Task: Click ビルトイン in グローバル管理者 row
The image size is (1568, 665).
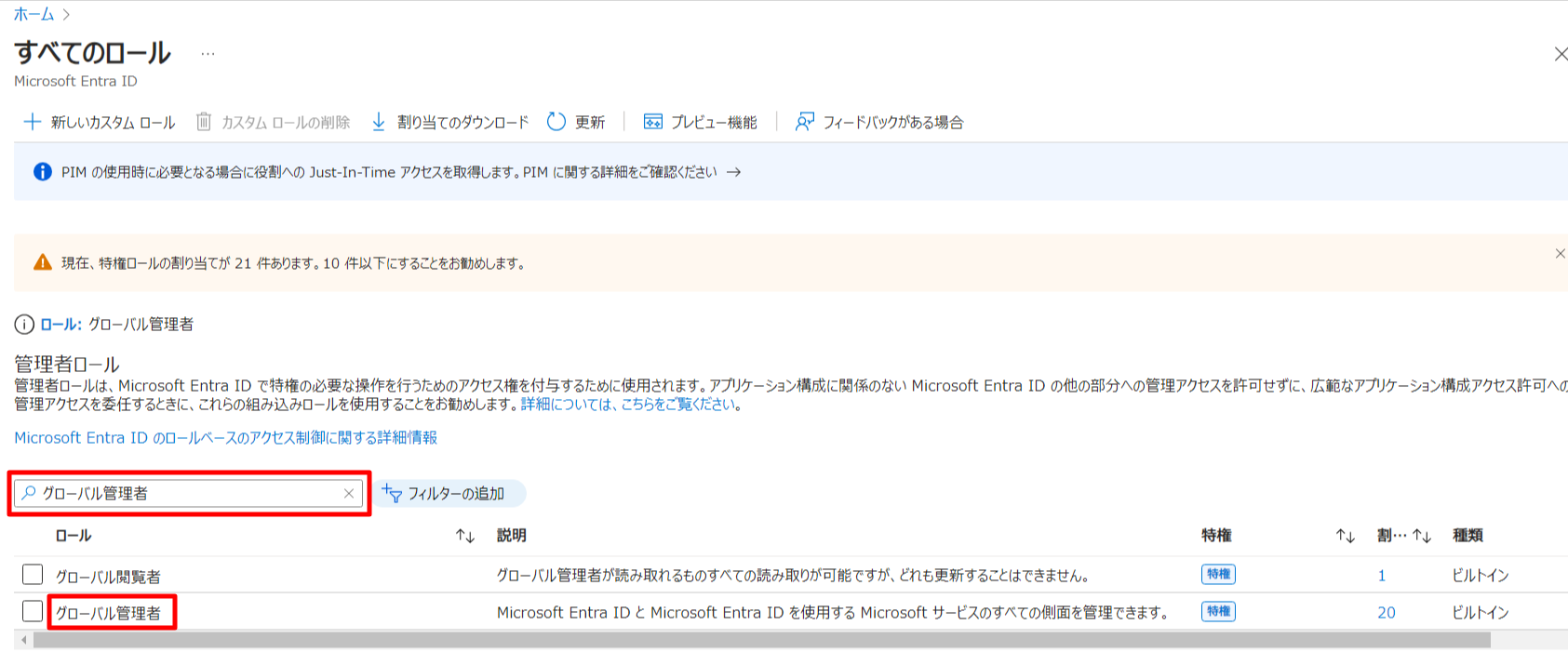Action: coord(1481,612)
